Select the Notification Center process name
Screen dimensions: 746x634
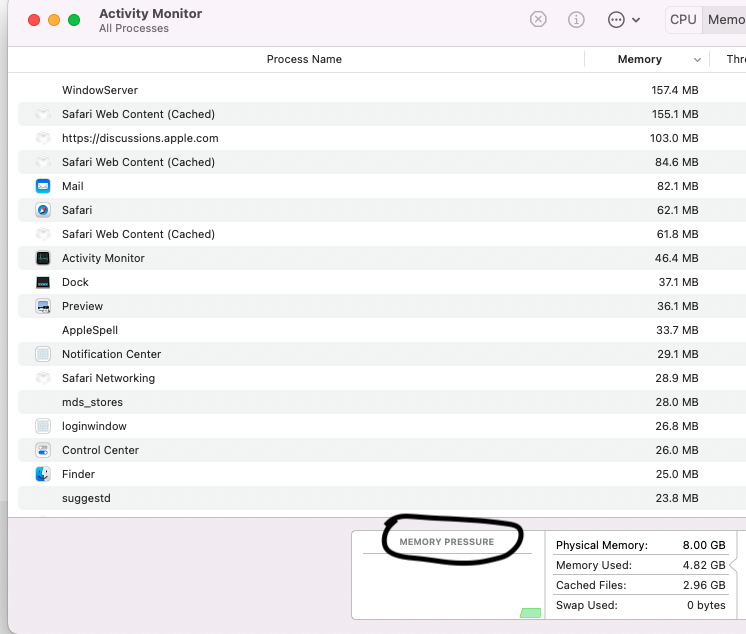(x=111, y=354)
